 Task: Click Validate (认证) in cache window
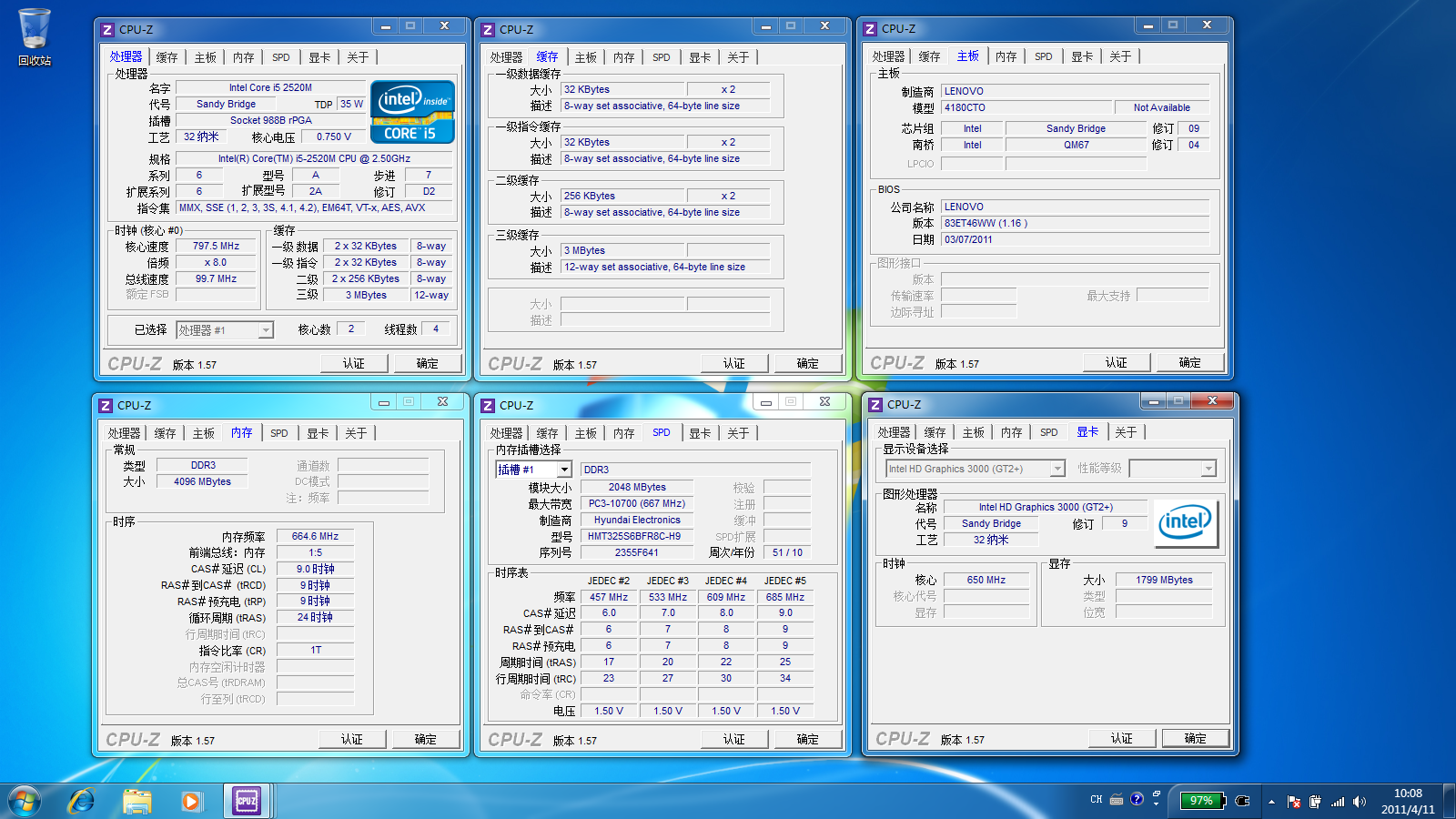point(734,363)
